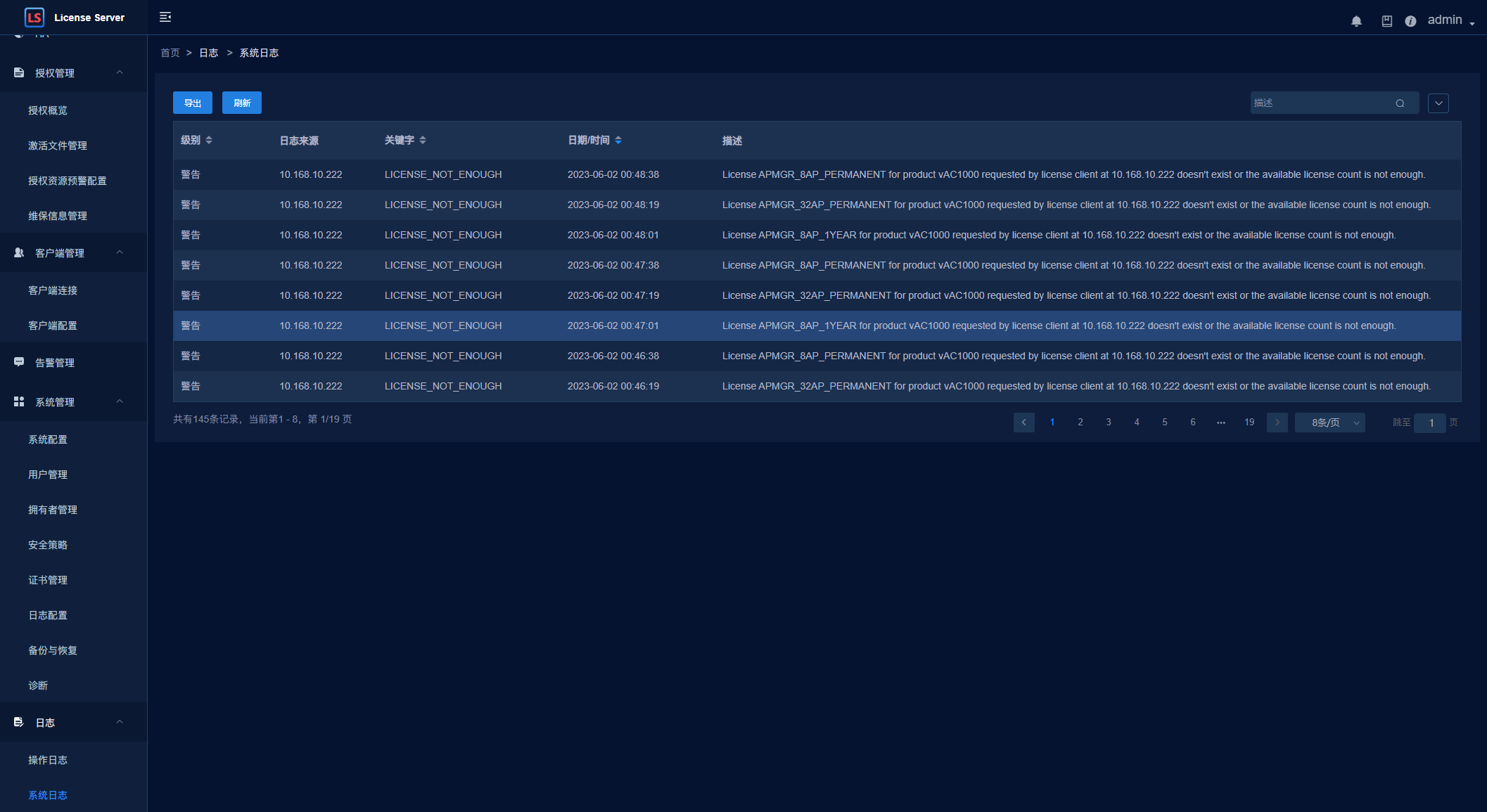Viewport: 1487px width, 812px height.
Task: Click the 导出 export button
Action: tap(193, 103)
